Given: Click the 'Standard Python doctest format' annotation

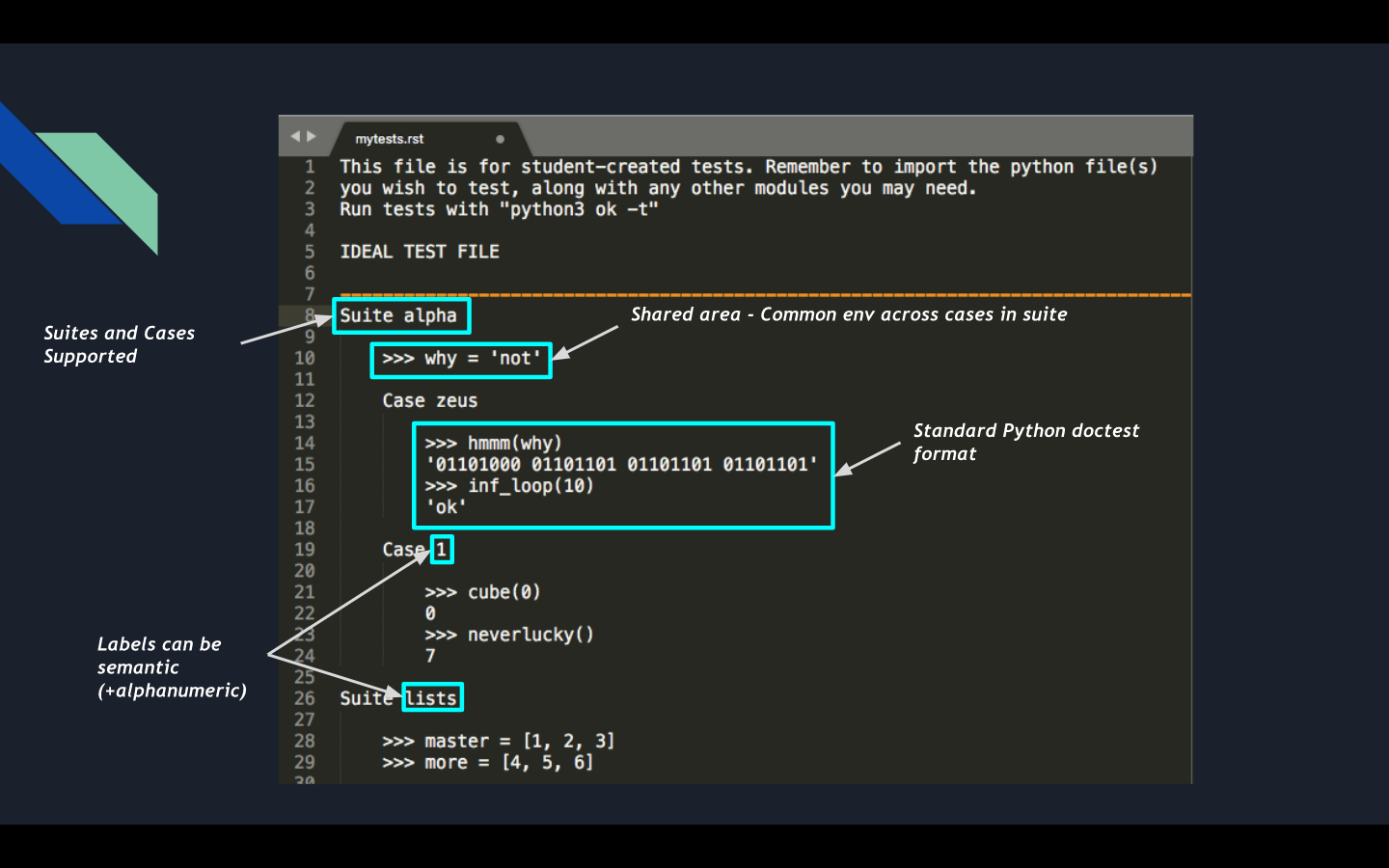Looking at the screenshot, I should (1025, 442).
